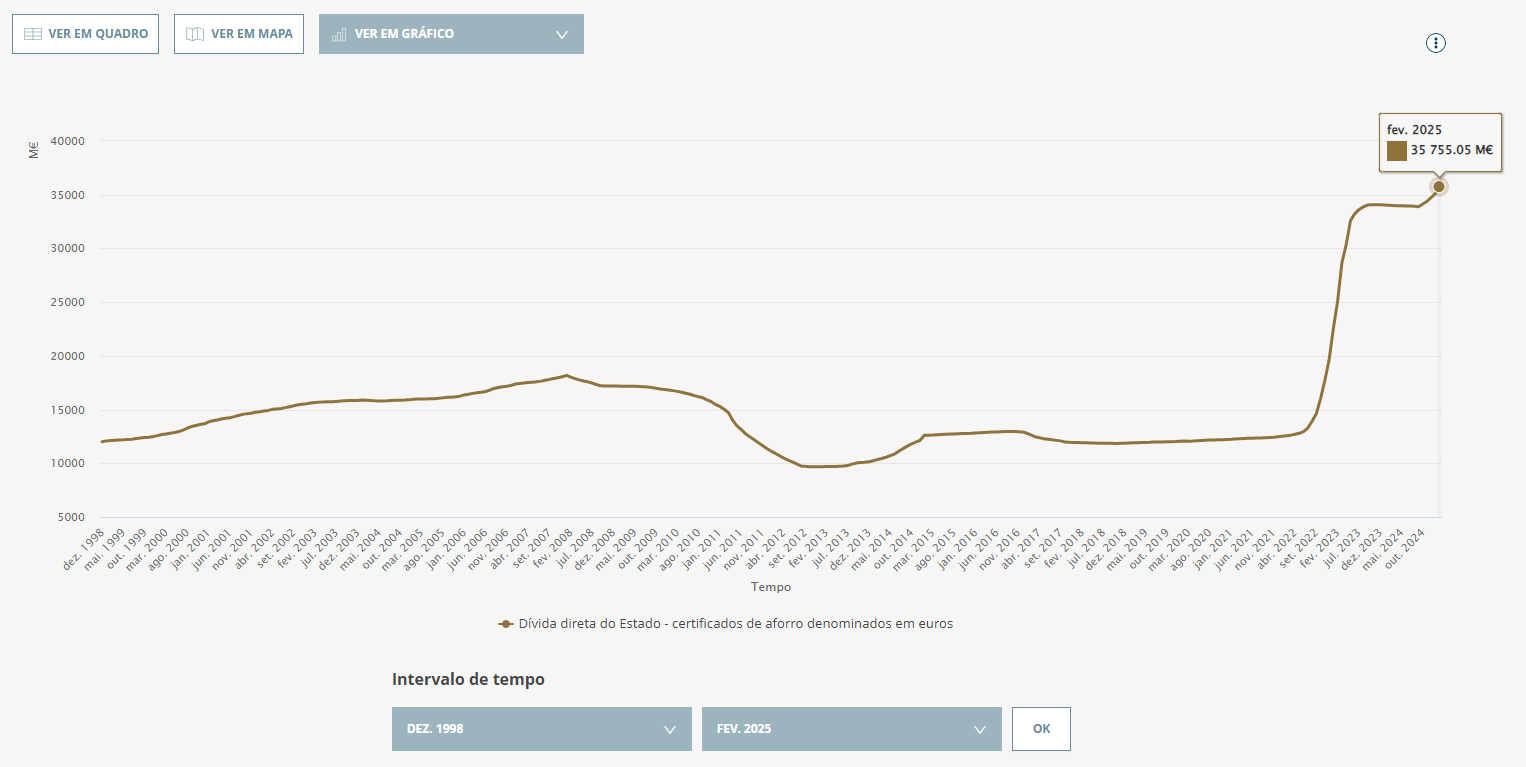1526x767 pixels.
Task: Click the Tempo axis title
Action: (771, 587)
